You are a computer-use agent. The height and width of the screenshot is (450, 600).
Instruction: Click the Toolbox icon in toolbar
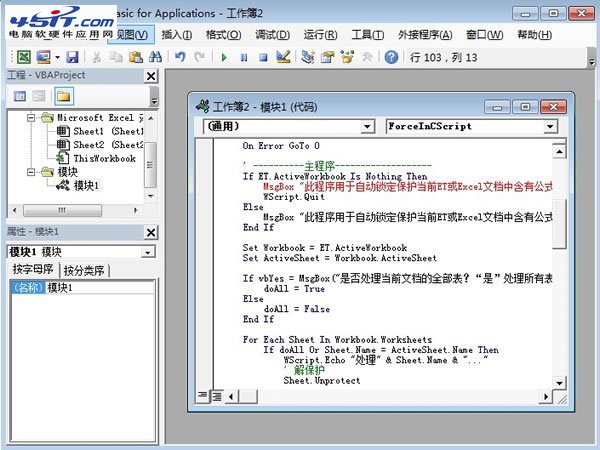367,57
